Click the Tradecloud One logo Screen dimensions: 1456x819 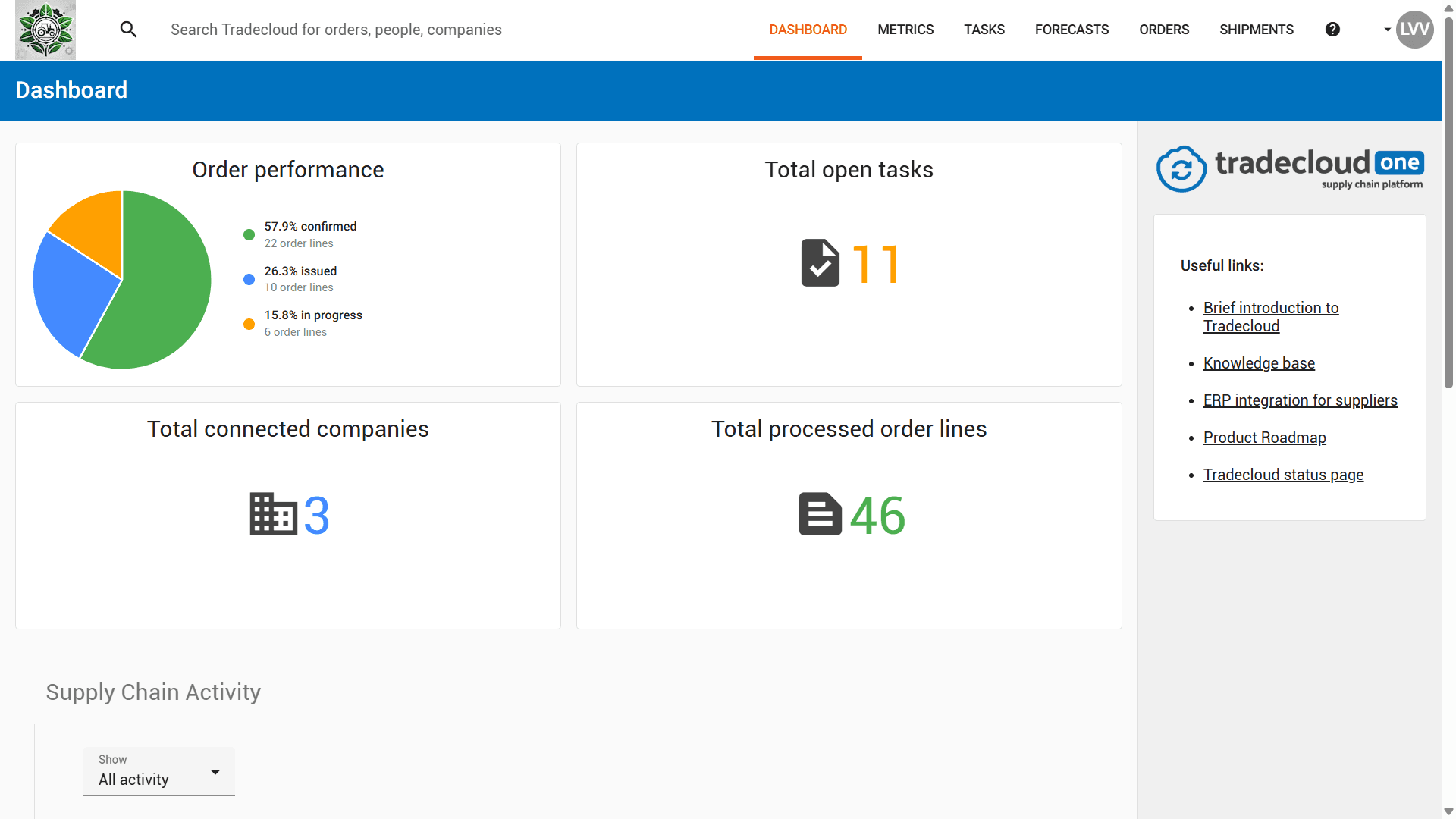1290,169
